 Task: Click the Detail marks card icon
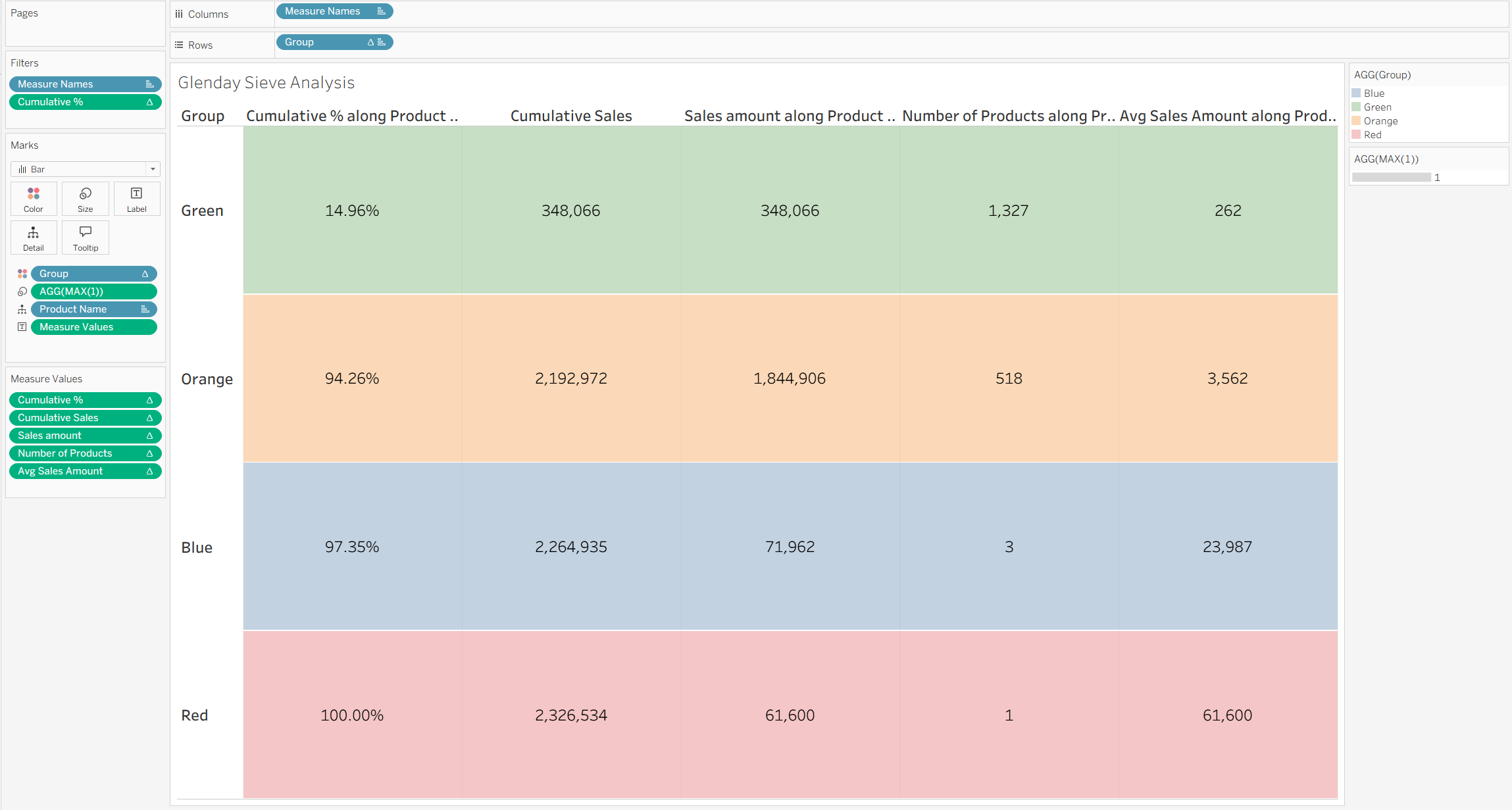(34, 238)
